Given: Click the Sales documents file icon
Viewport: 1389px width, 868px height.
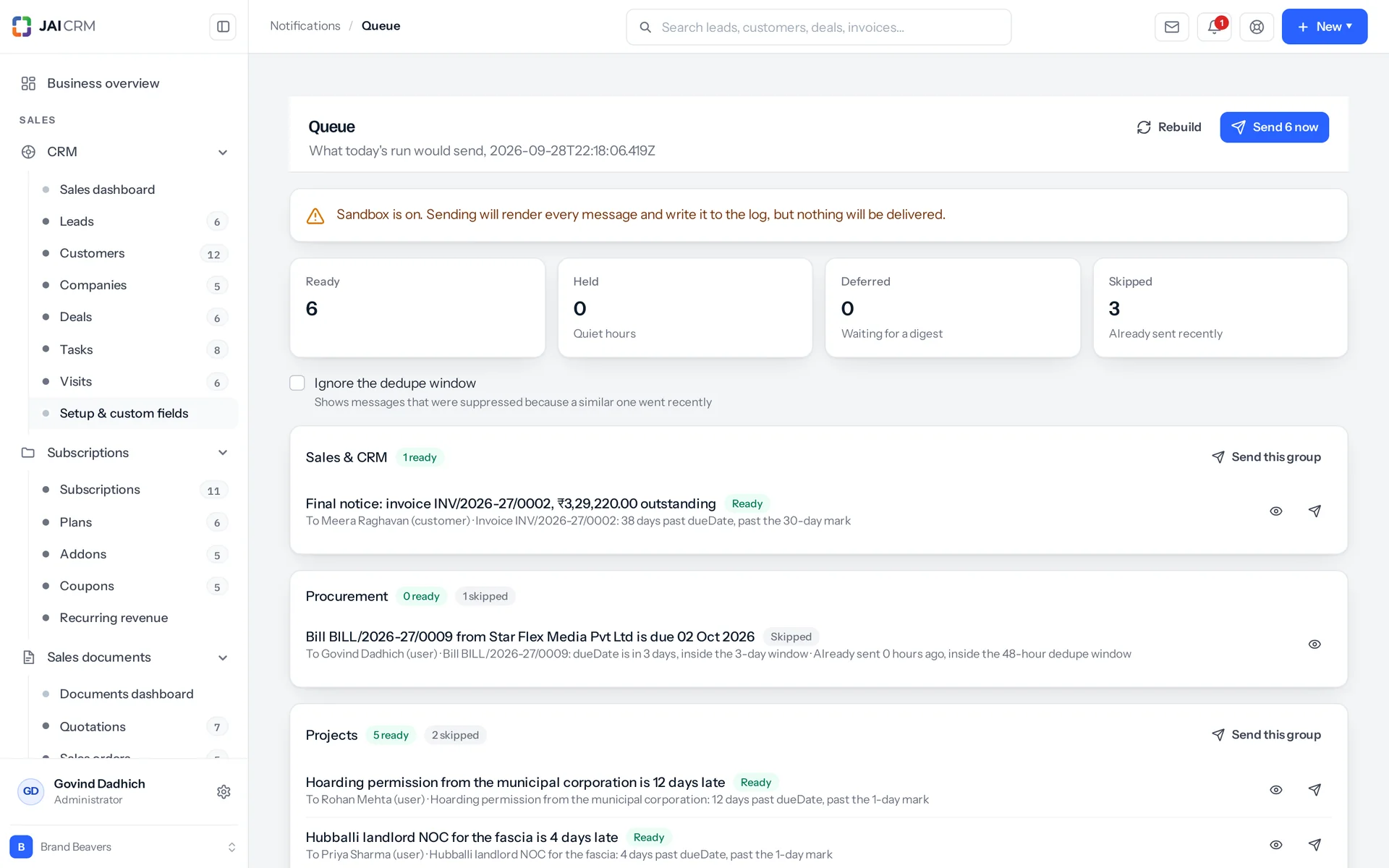Looking at the screenshot, I should pos(28,657).
